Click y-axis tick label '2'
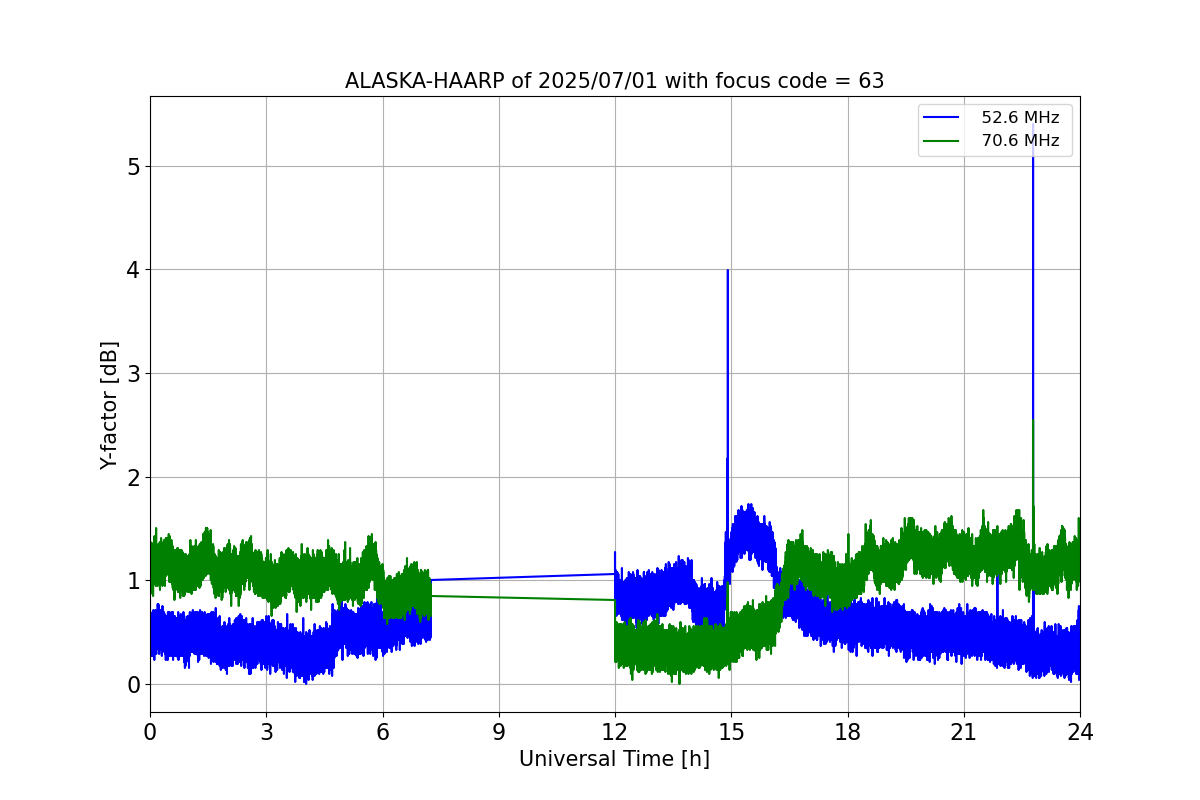Screen dimensions: 1200x800 click(x=134, y=477)
